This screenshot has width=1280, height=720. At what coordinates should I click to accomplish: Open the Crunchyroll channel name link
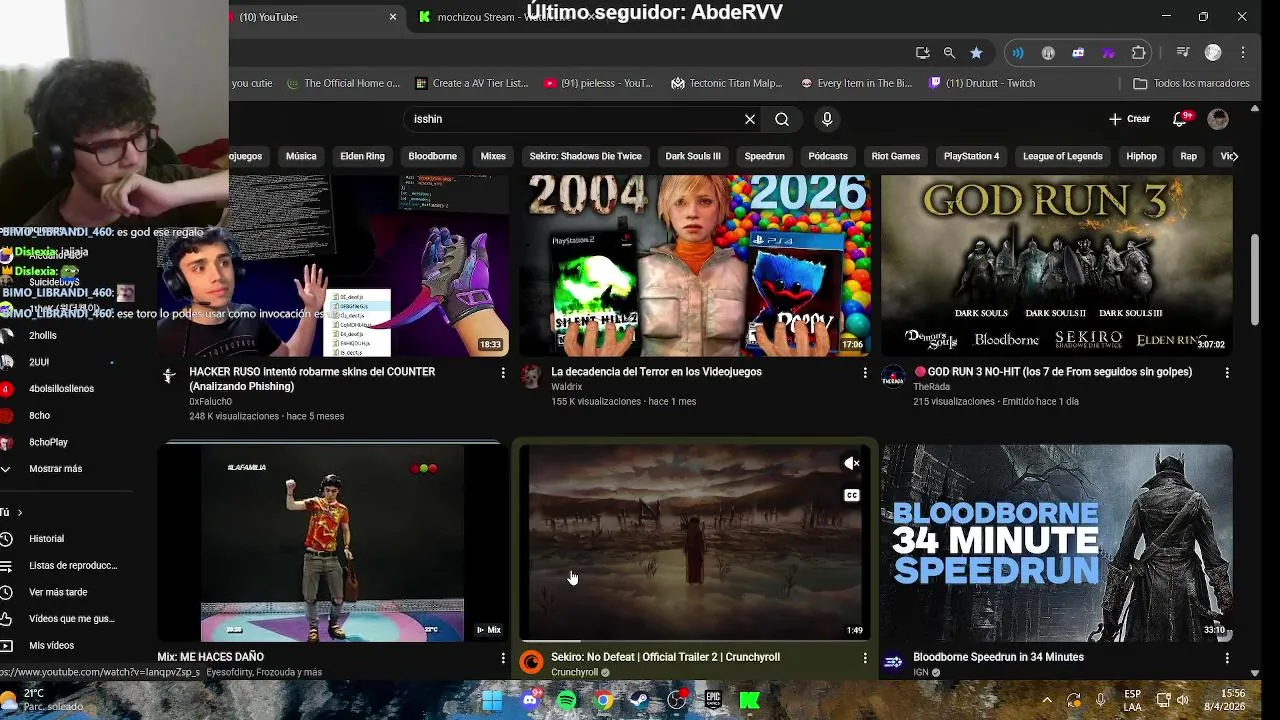coord(574,673)
